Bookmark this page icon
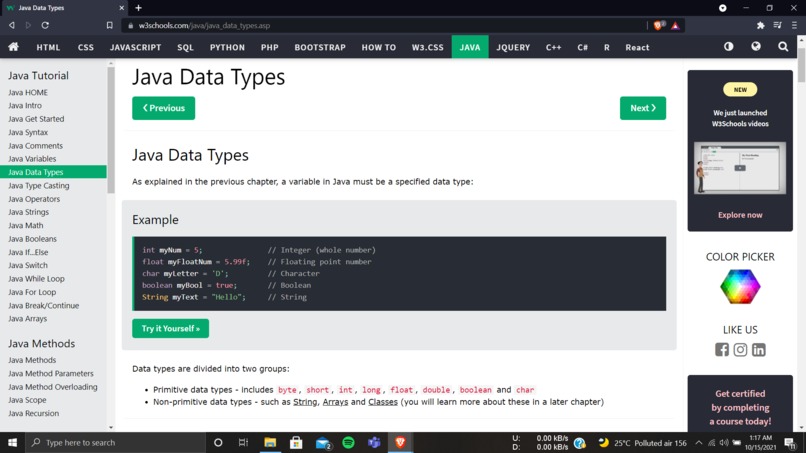The image size is (806, 453). pos(109,25)
